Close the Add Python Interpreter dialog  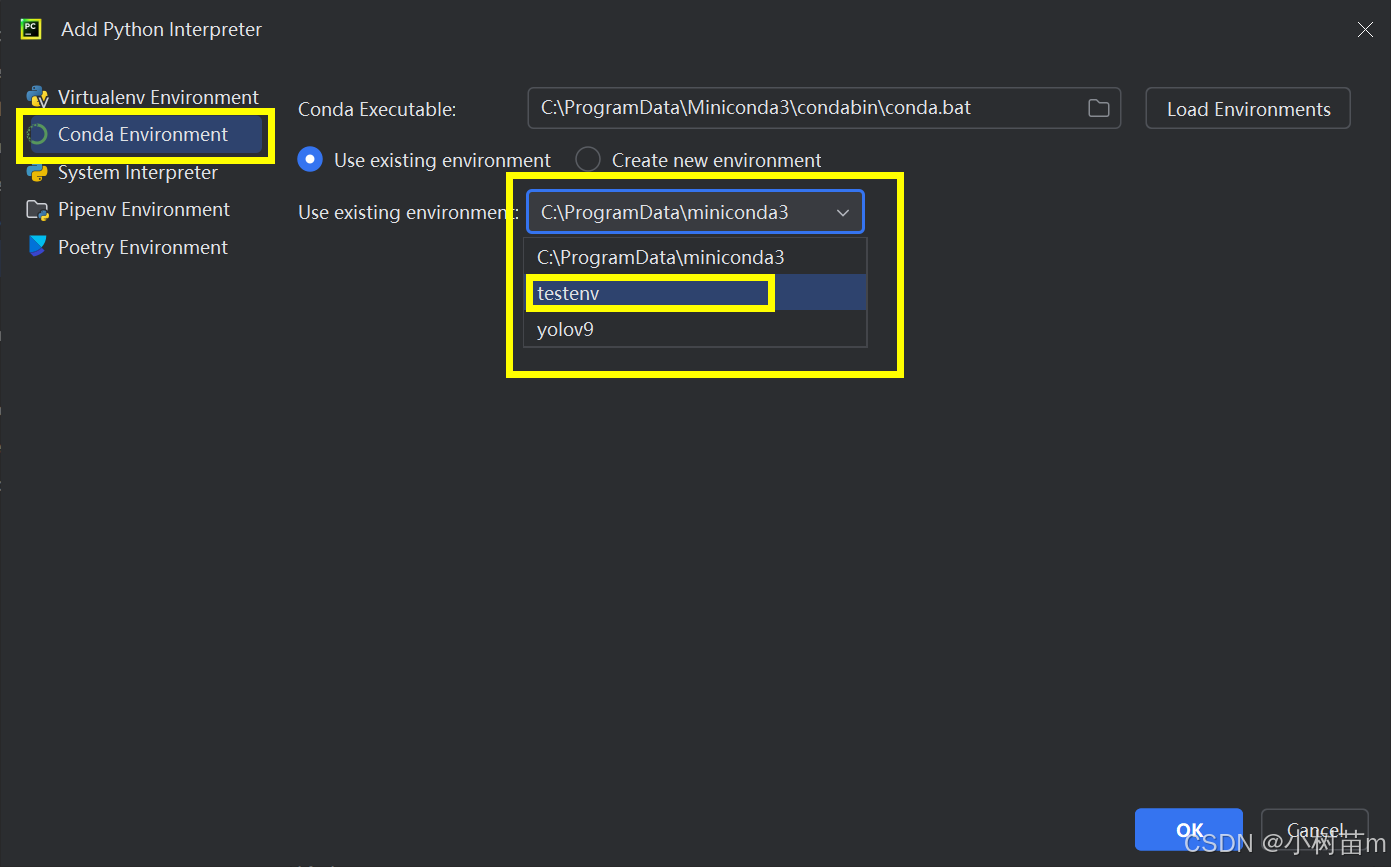coord(1365,30)
